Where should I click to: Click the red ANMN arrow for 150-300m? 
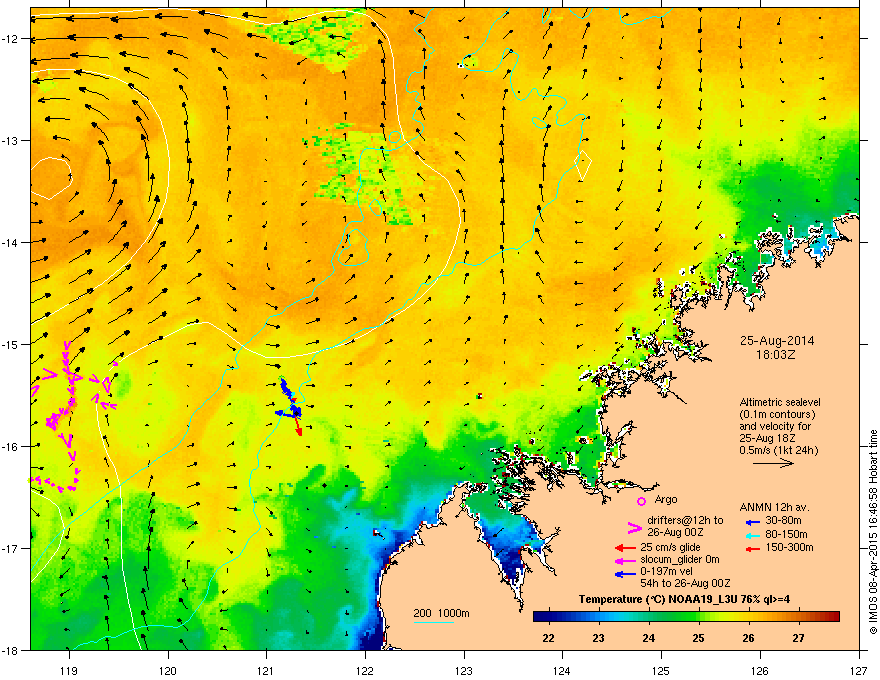click(753, 548)
